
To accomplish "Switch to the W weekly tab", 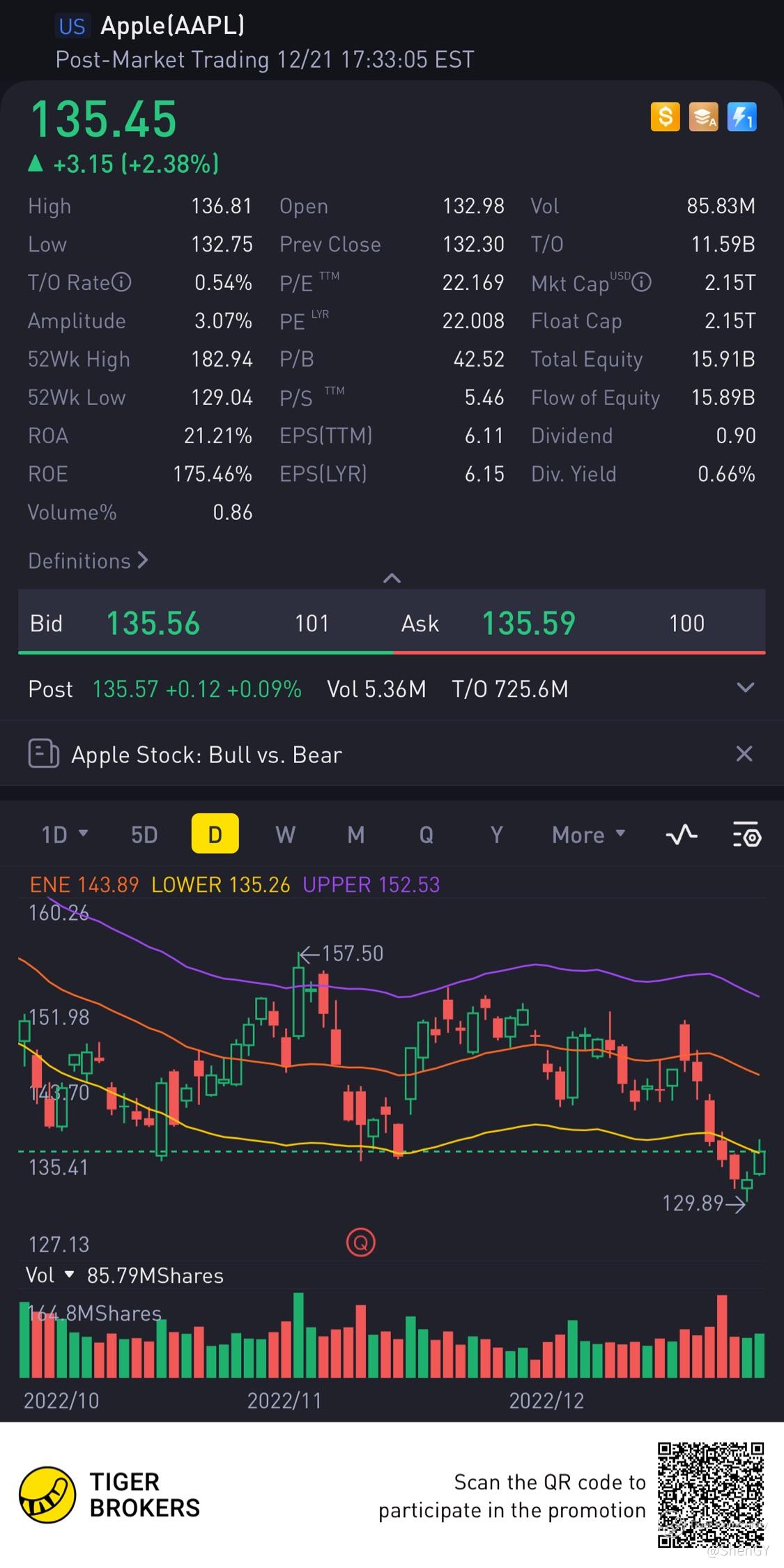I will tap(286, 834).
